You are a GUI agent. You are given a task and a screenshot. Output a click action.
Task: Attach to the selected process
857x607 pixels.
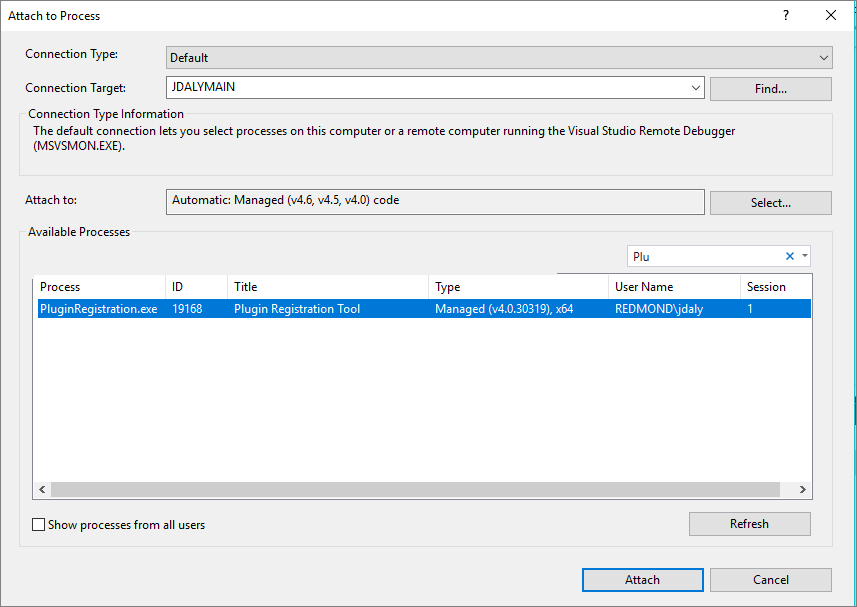(642, 579)
